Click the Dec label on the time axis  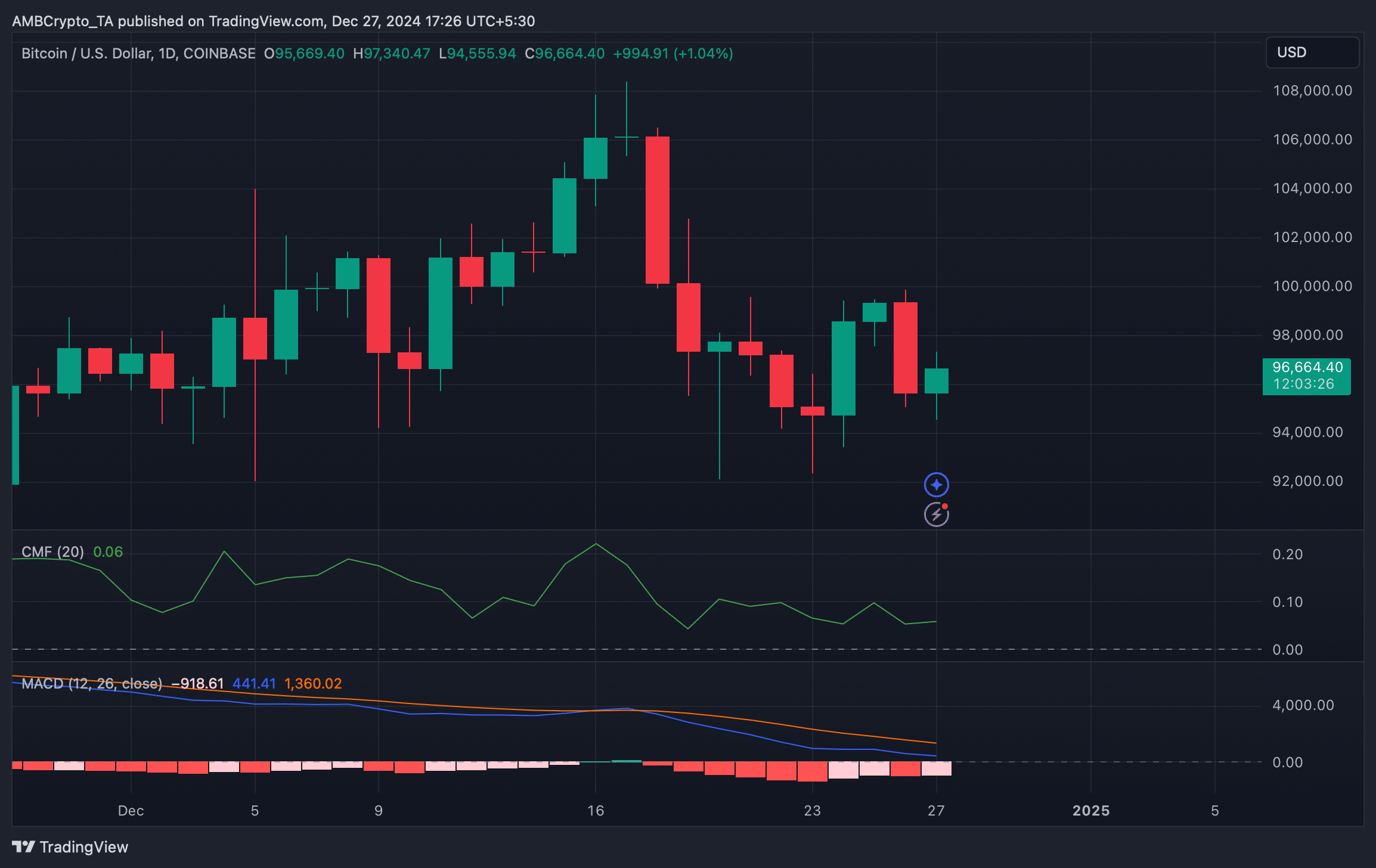coord(131,811)
